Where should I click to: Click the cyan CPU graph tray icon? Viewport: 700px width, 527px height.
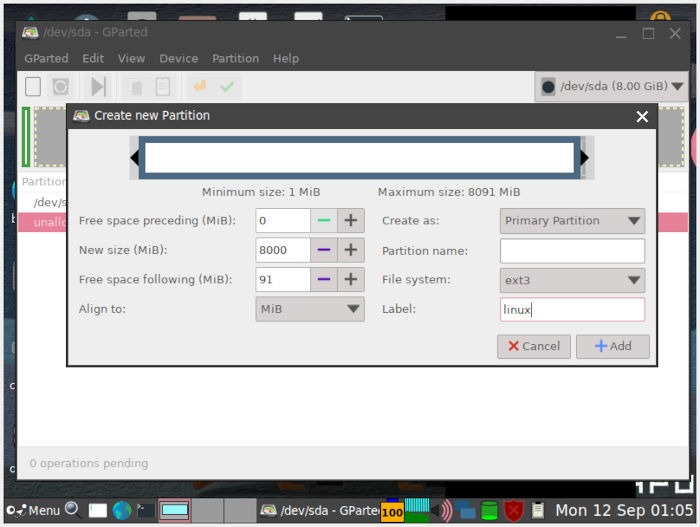(x=417, y=510)
